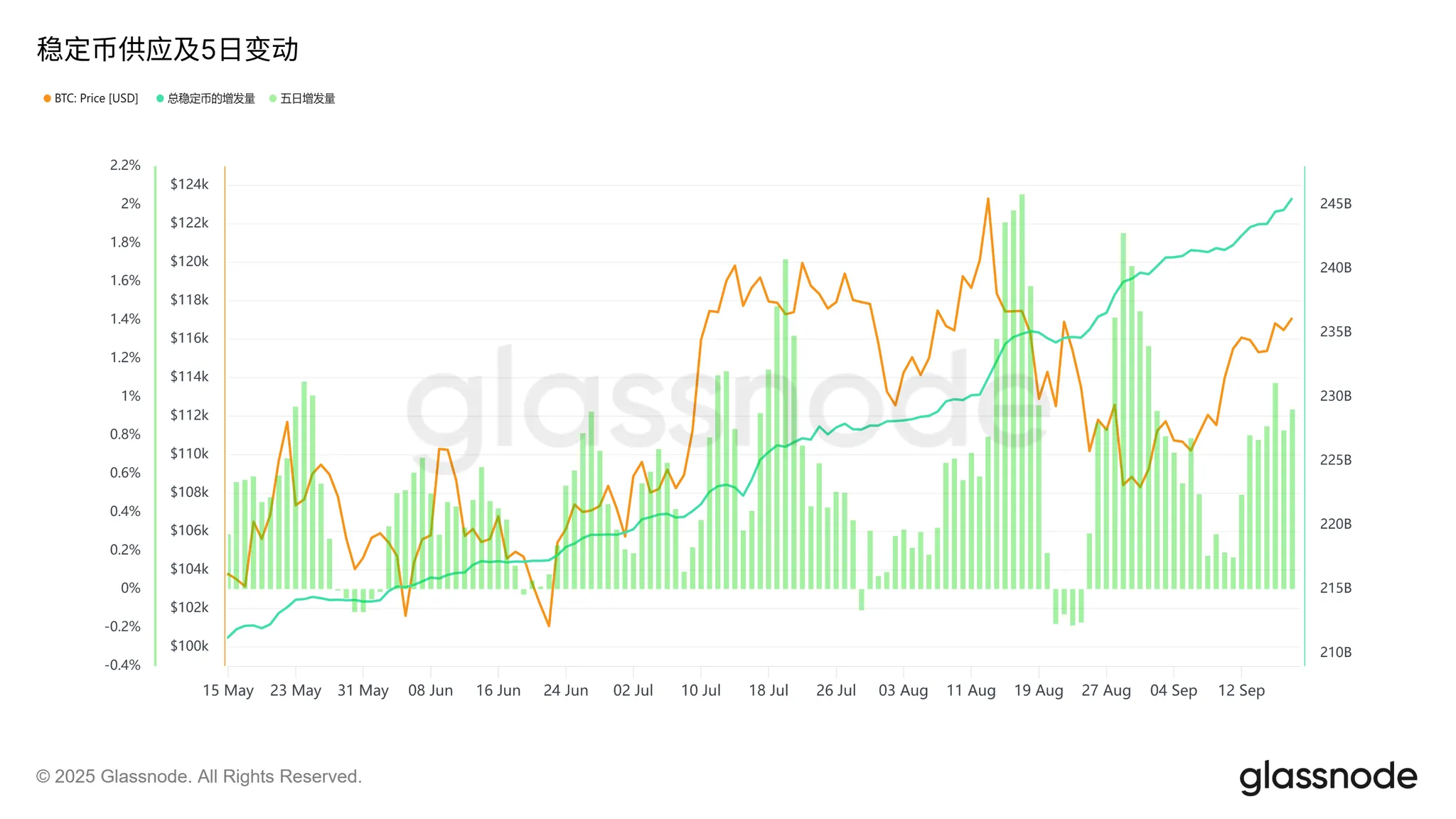
Task: Click the $100k price axis label
Action: (x=189, y=646)
